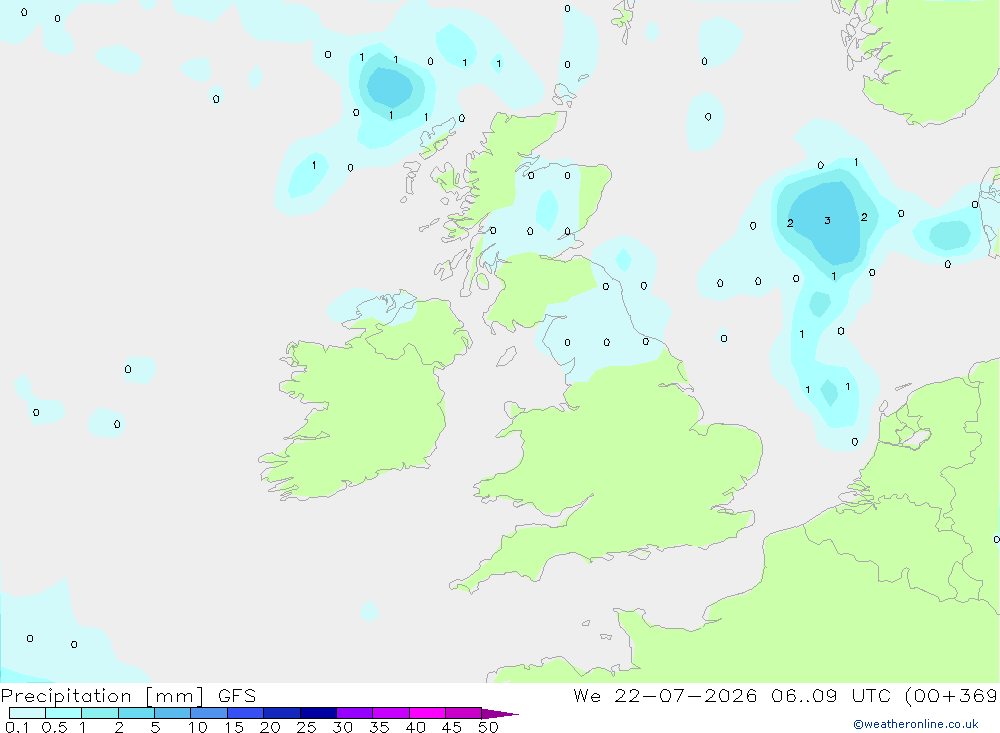Viewport: 1000px width, 733px height.
Task: Click the 40–45 mm magenta legend swatch
Action: click(427, 713)
